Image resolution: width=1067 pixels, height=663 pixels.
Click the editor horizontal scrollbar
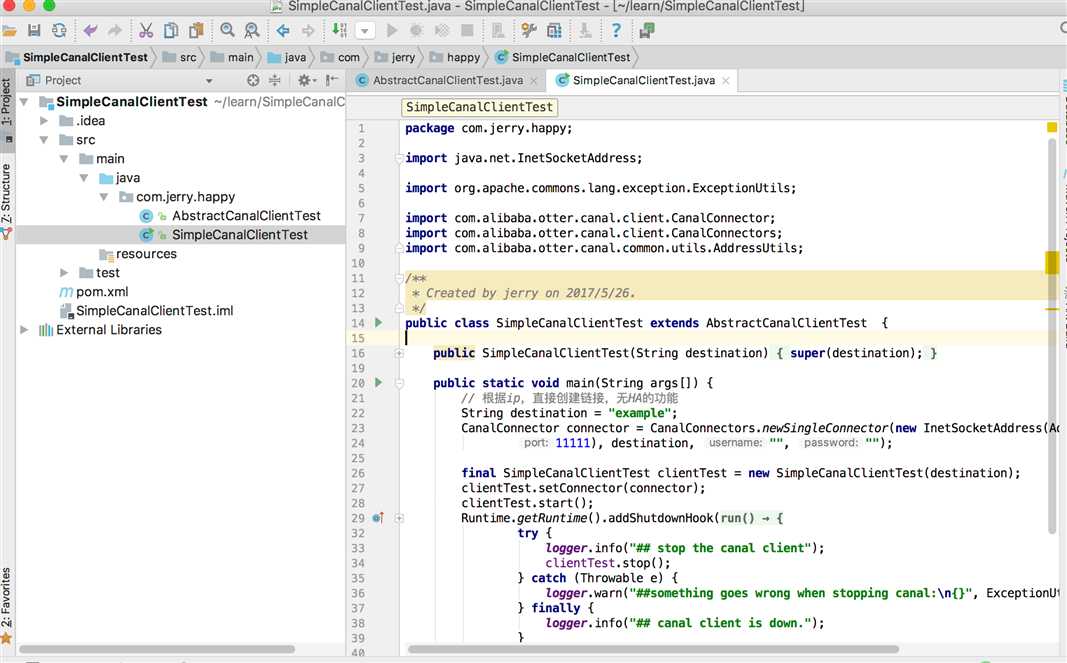point(653,649)
